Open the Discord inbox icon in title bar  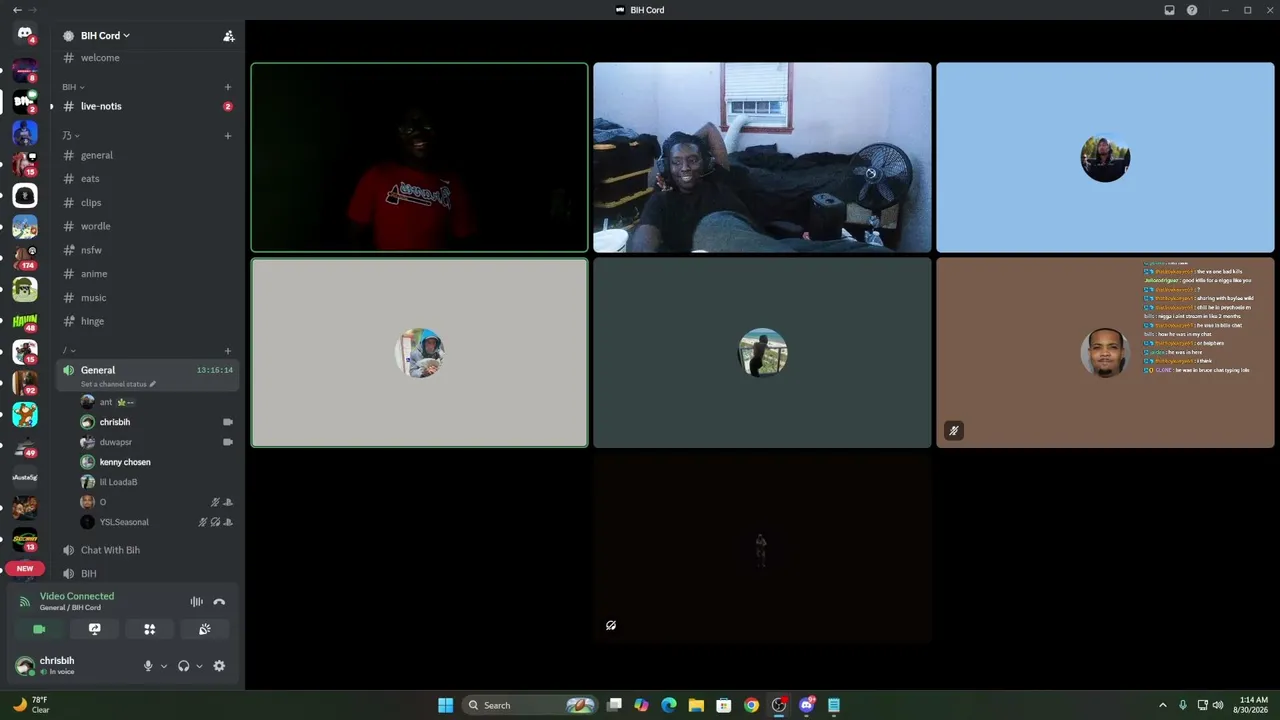click(1169, 10)
